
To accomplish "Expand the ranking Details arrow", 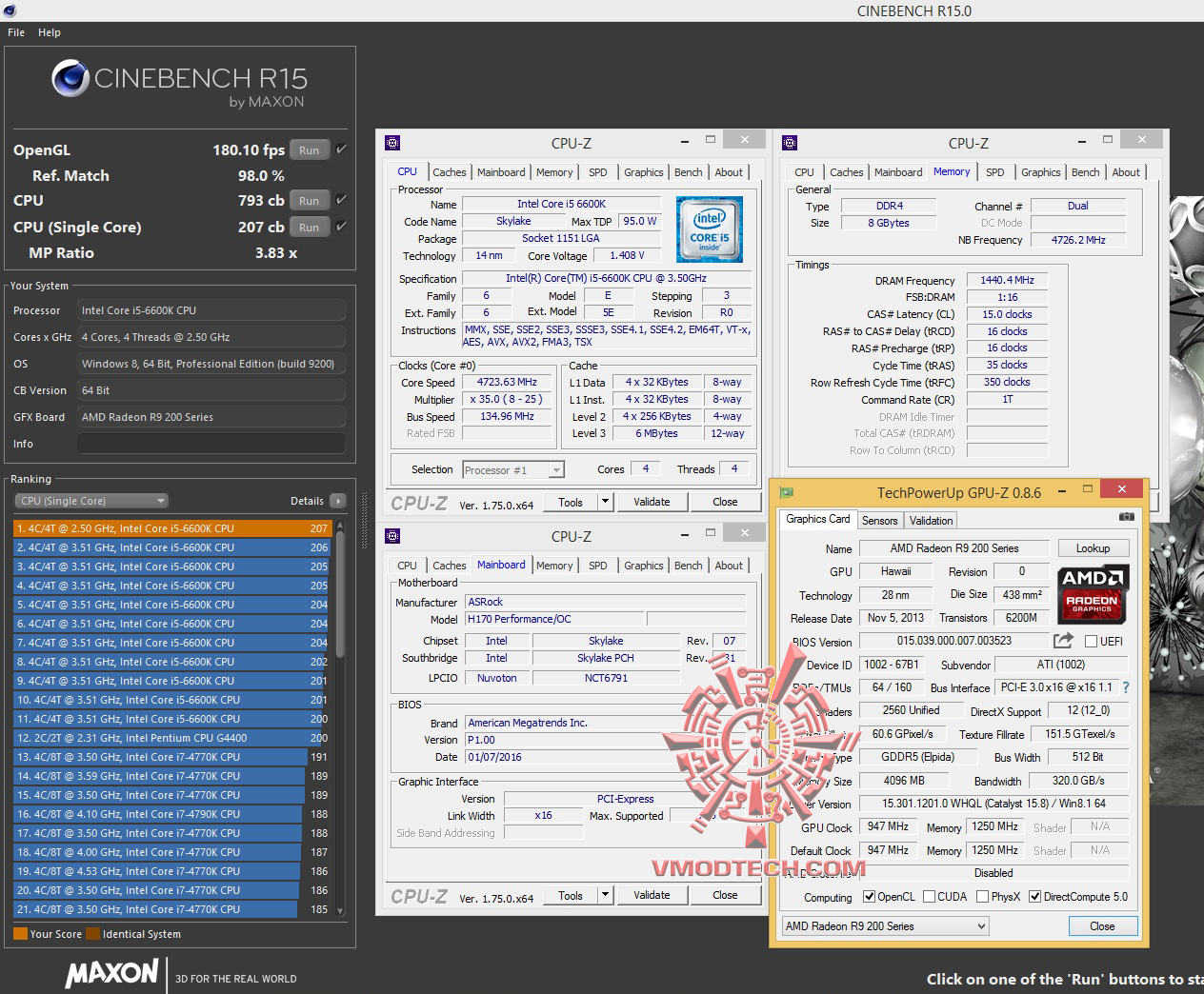I will tap(338, 501).
